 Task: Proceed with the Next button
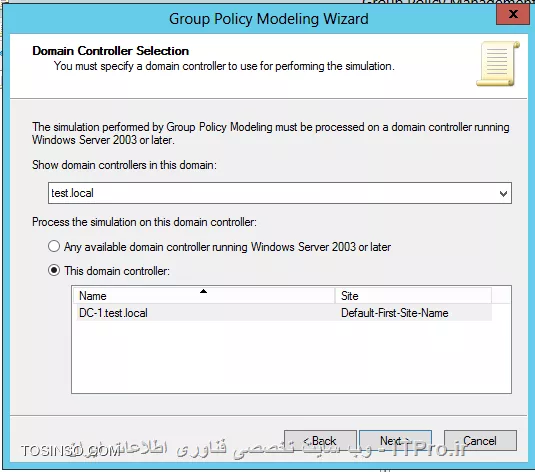(395, 441)
